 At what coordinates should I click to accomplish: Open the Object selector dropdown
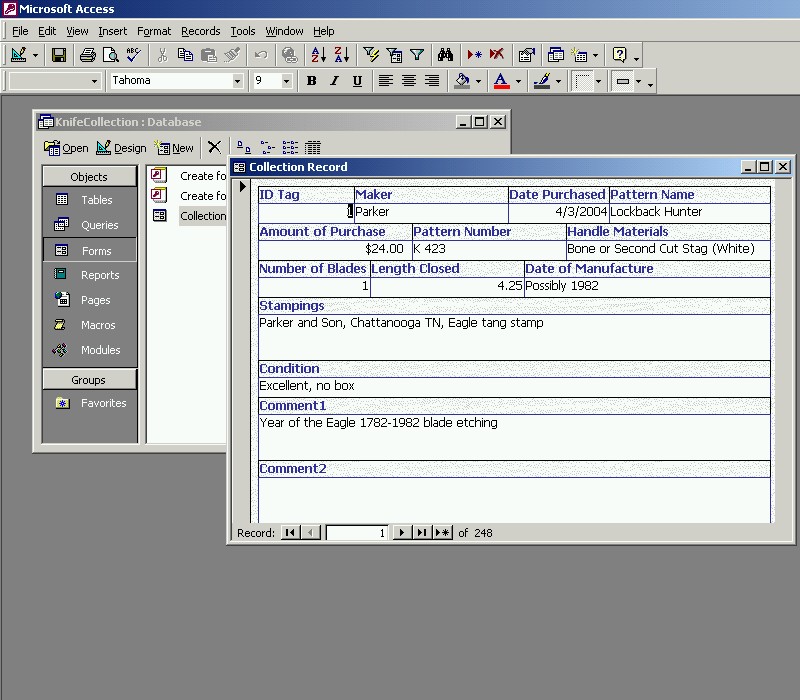(x=94, y=81)
